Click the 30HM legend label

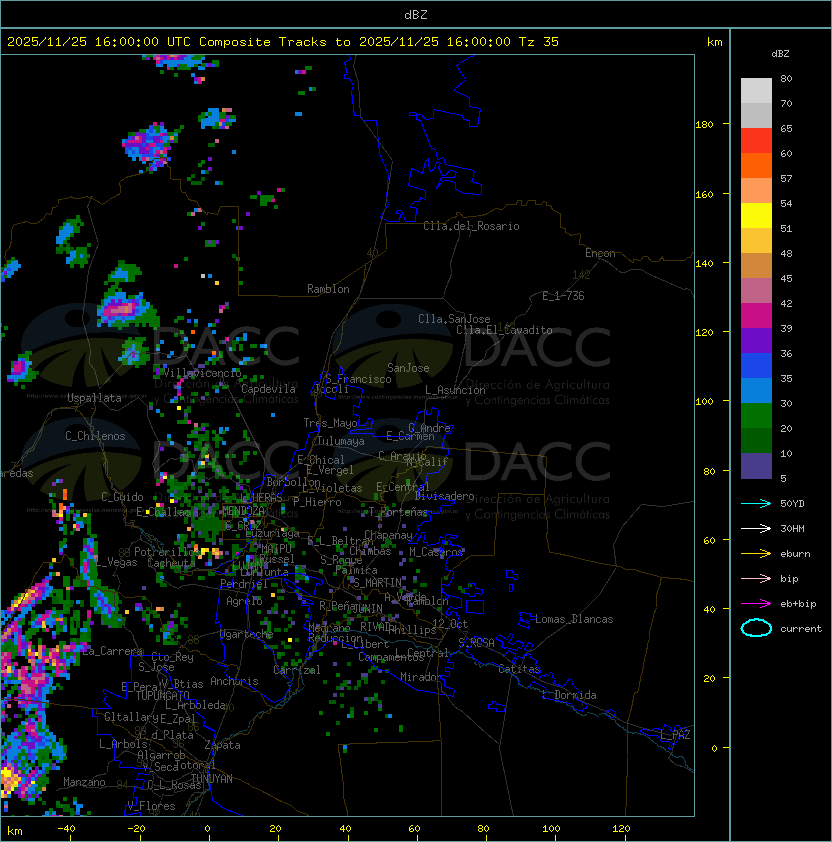[x=792, y=528]
